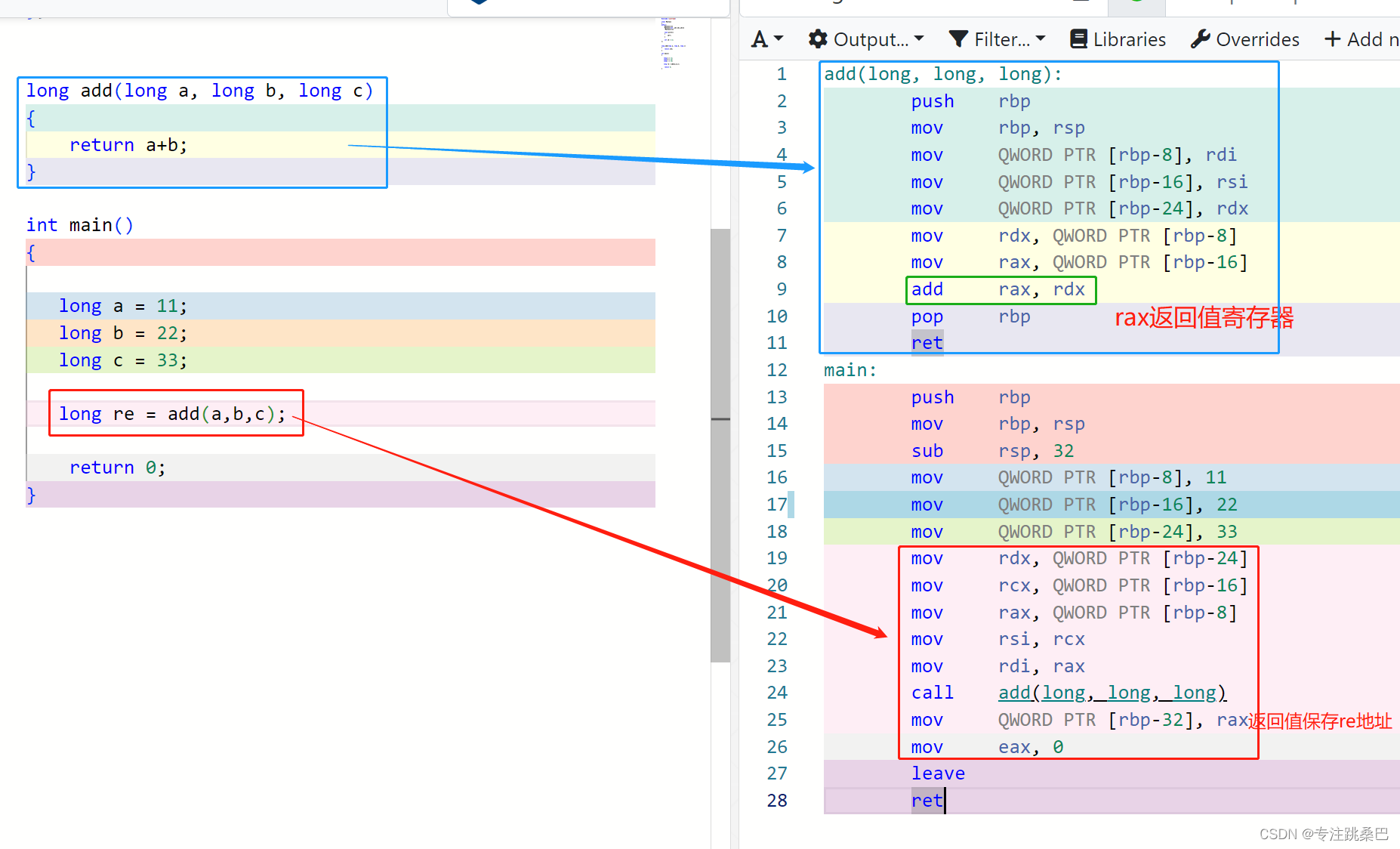Click the 'long a = 11;' source line
Screen dimensions: 1400x849
pyautogui.click(x=122, y=306)
